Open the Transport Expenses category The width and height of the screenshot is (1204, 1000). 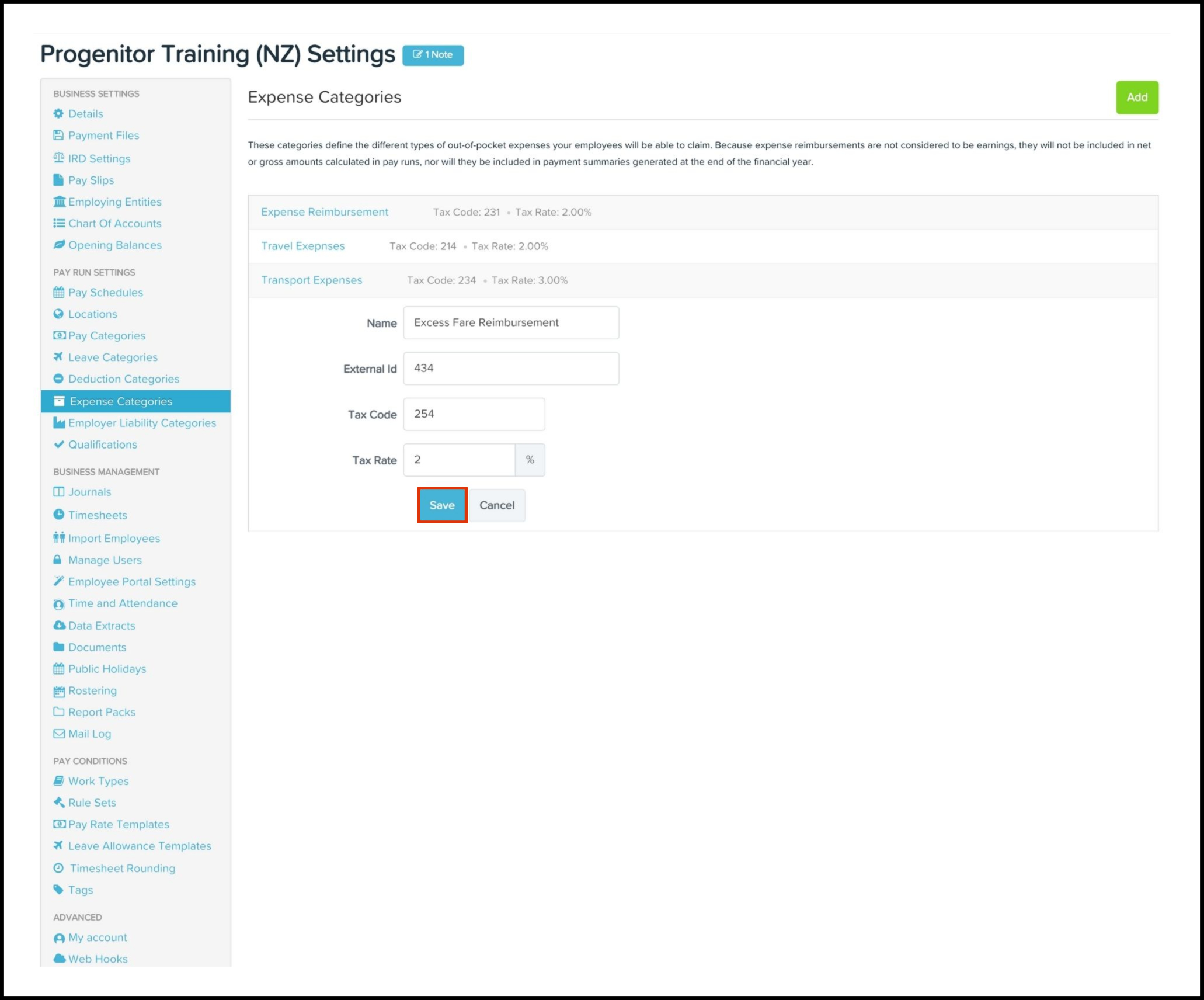coord(311,280)
